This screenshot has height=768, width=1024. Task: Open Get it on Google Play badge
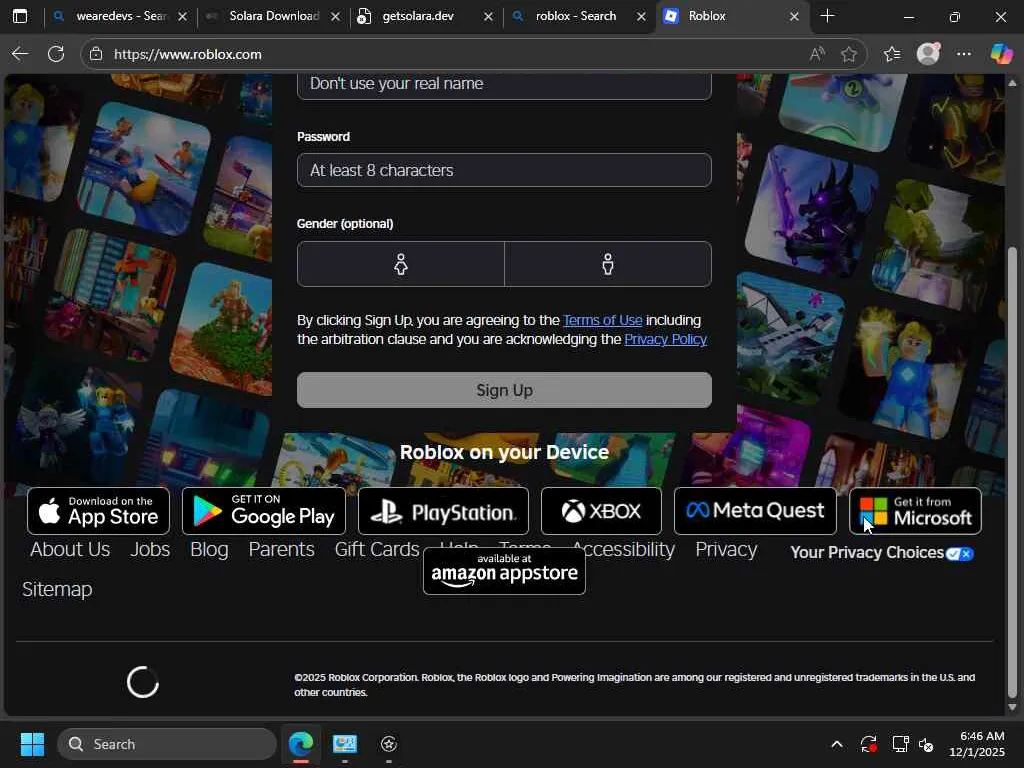click(x=264, y=511)
